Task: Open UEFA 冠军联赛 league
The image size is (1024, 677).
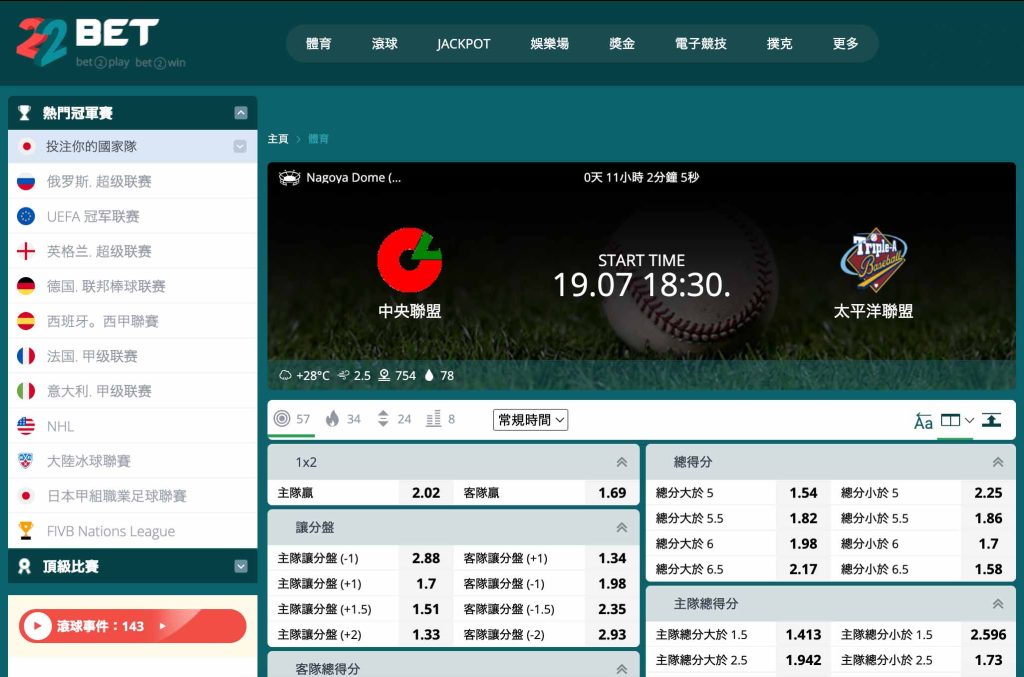Action: click(93, 216)
